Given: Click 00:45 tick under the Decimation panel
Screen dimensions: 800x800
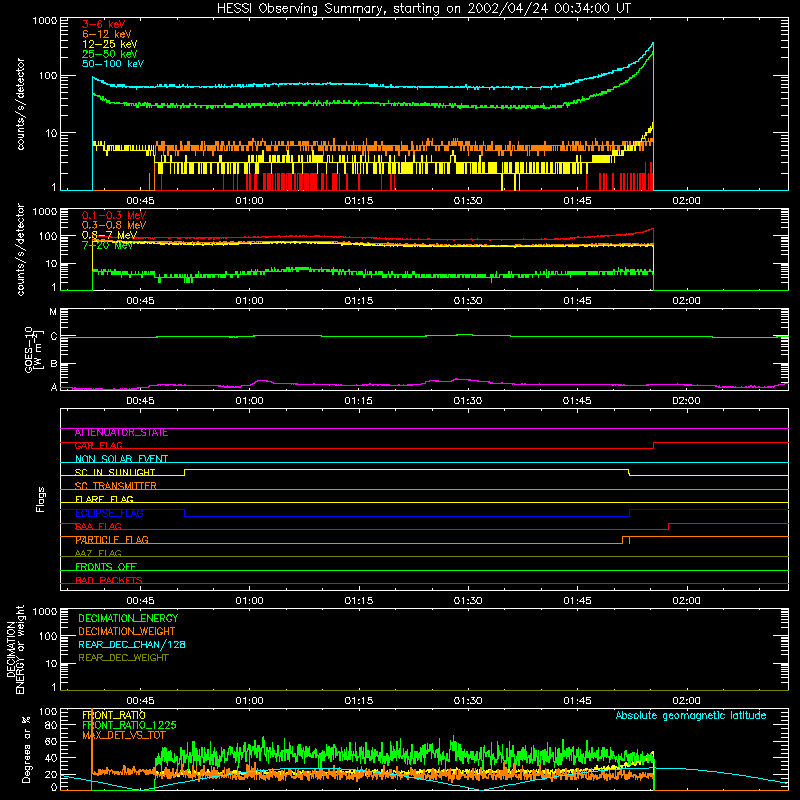Looking at the screenshot, I should [140, 701].
